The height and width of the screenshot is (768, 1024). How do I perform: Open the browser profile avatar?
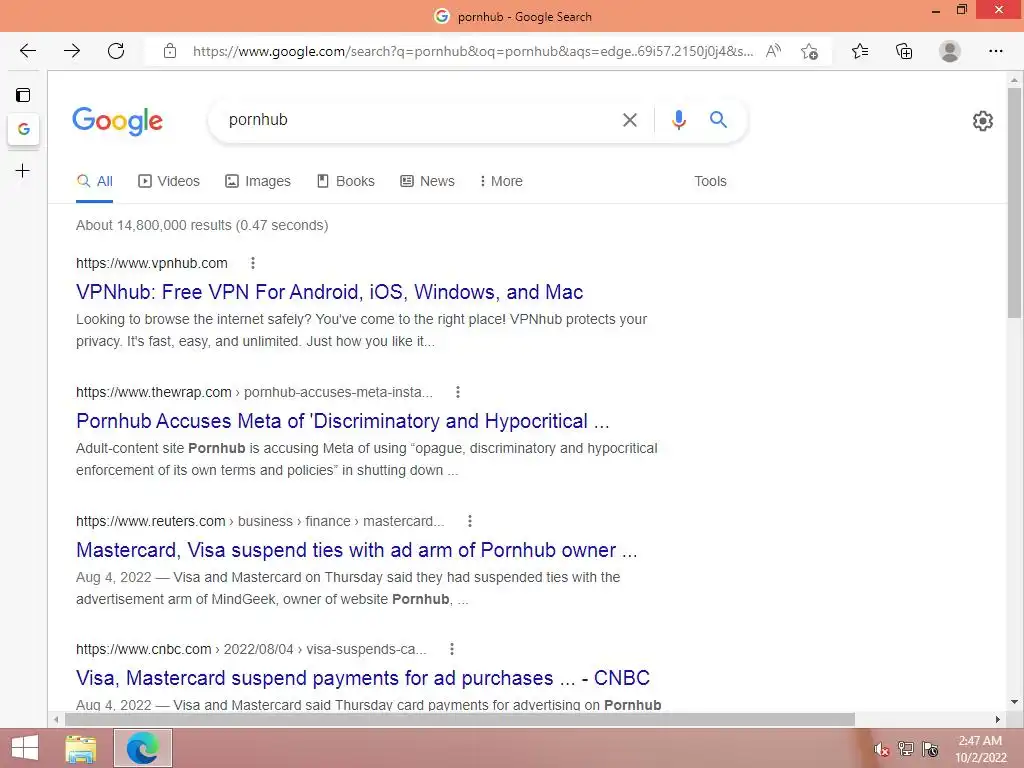click(950, 51)
